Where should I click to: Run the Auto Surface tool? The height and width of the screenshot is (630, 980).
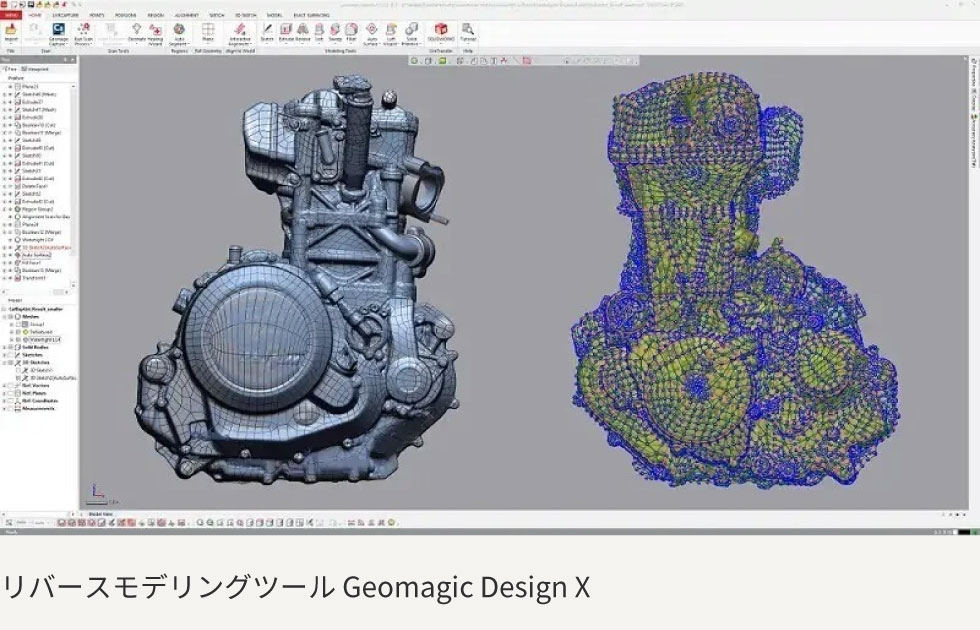click(x=372, y=34)
